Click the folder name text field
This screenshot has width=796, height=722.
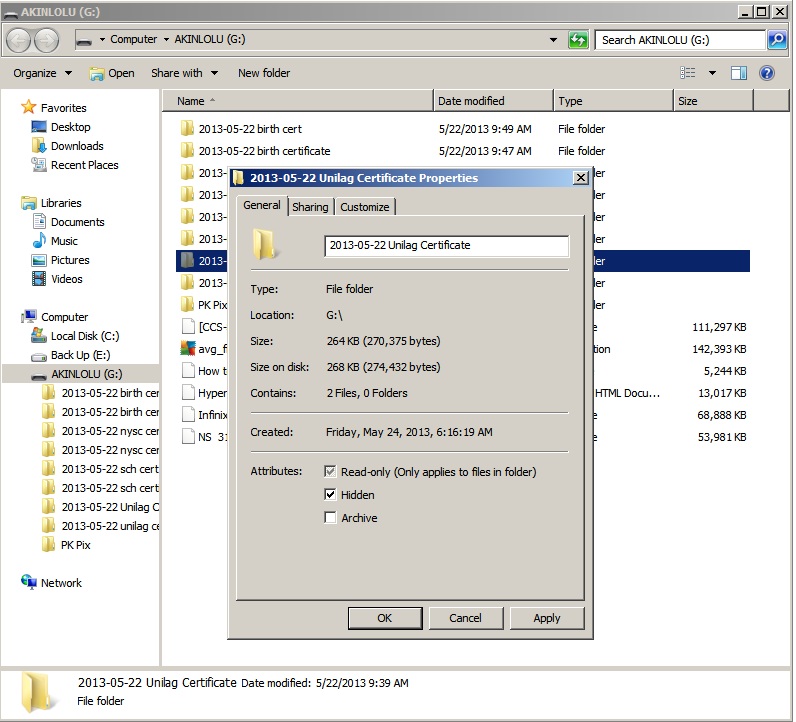coord(446,246)
